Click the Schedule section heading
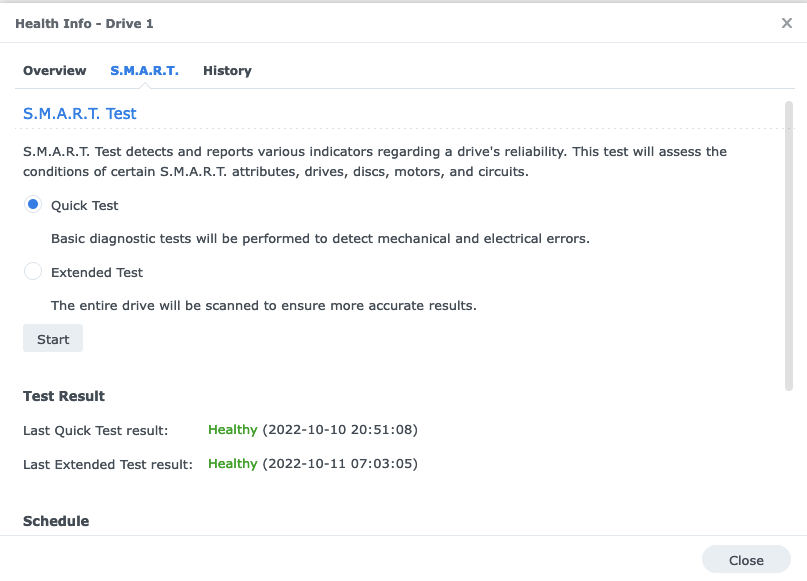 pyautogui.click(x=56, y=521)
